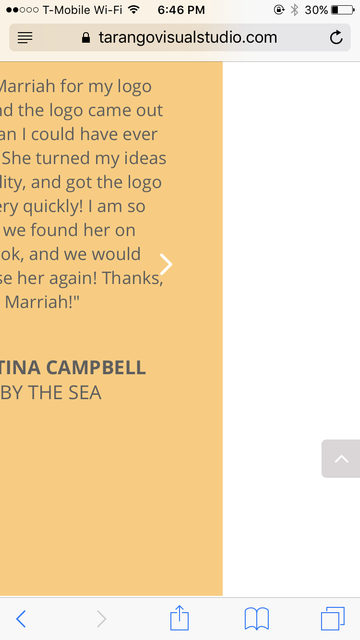Image resolution: width=360 pixels, height=640 pixels.
Task: Tap the rotation lock status icon
Action: [279, 10]
